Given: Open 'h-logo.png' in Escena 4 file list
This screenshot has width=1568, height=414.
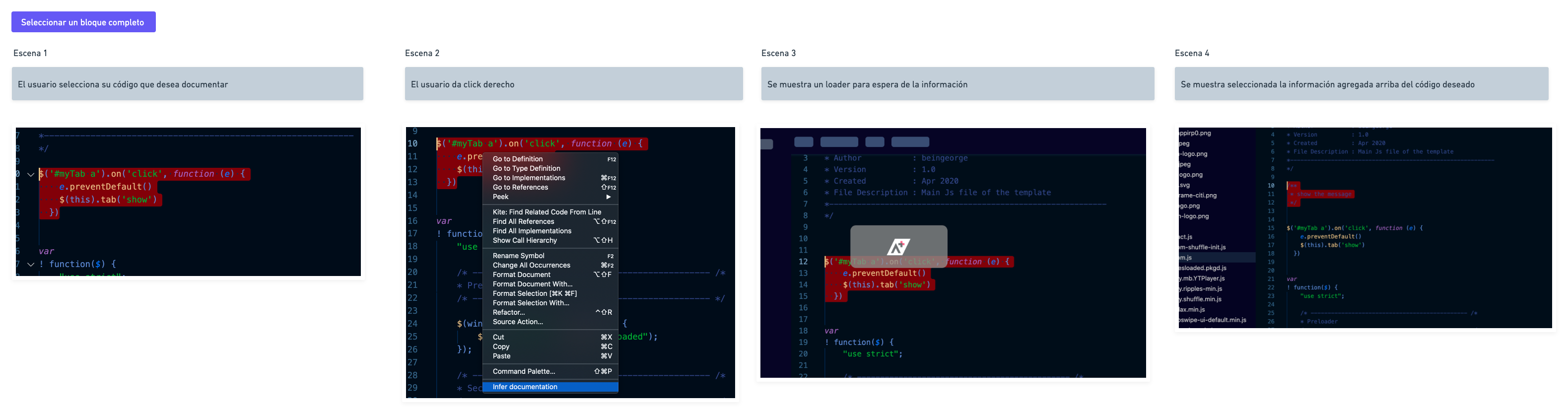Looking at the screenshot, I should tap(1194, 216).
